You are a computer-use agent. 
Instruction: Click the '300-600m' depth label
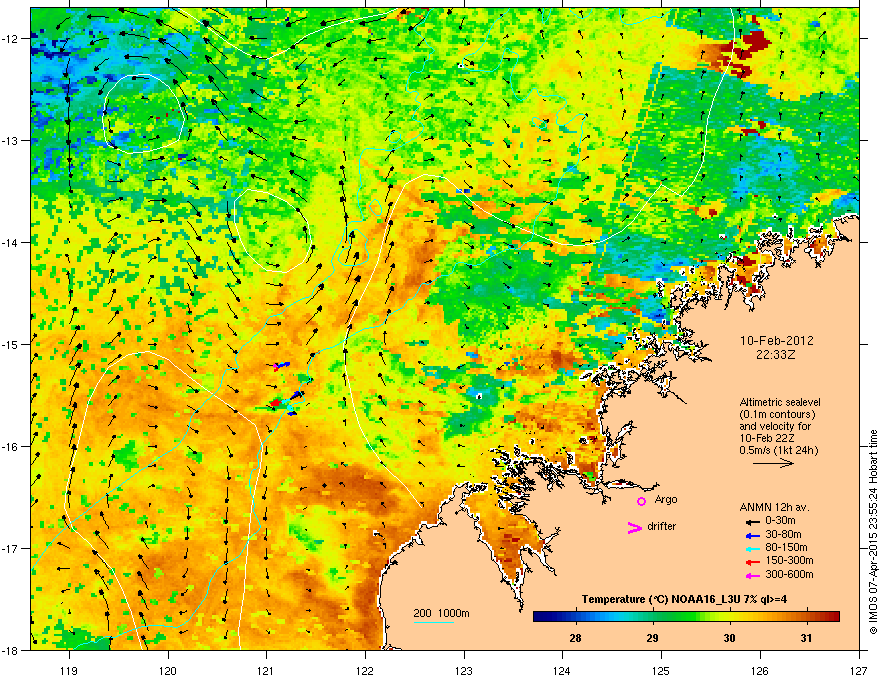point(789,575)
